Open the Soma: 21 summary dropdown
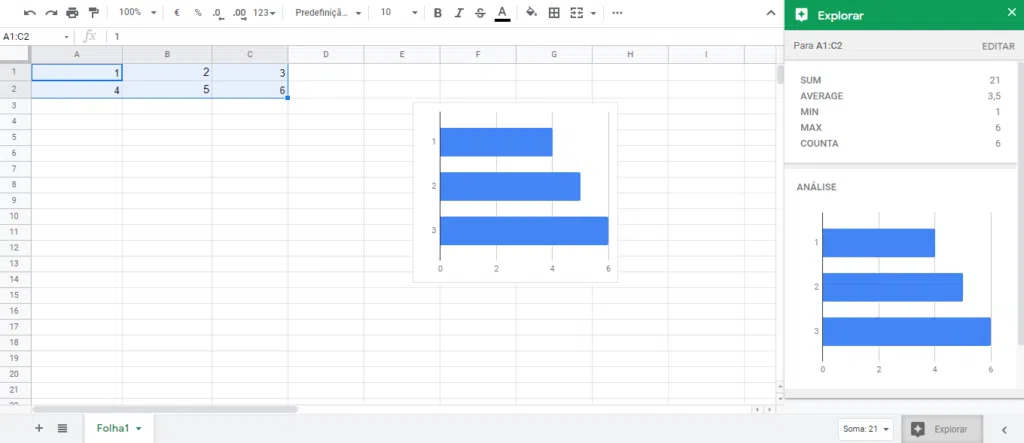This screenshot has width=1024, height=443. coord(867,429)
